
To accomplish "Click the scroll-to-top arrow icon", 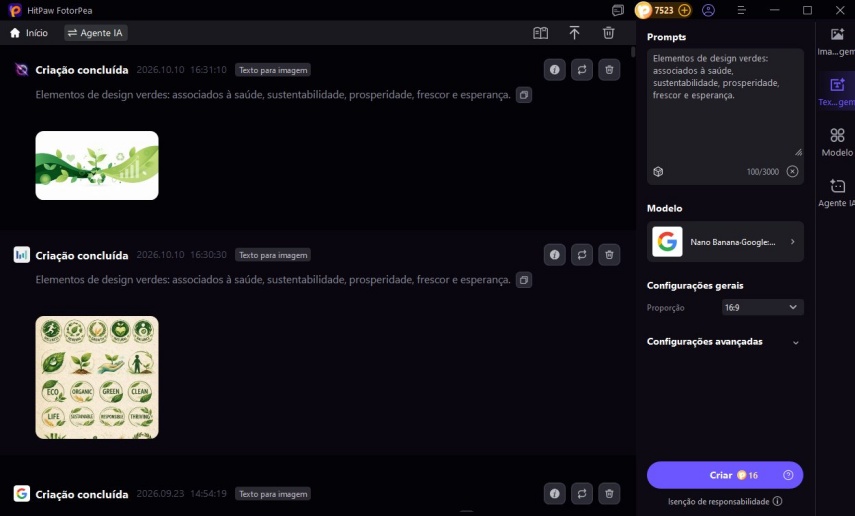I will [574, 33].
